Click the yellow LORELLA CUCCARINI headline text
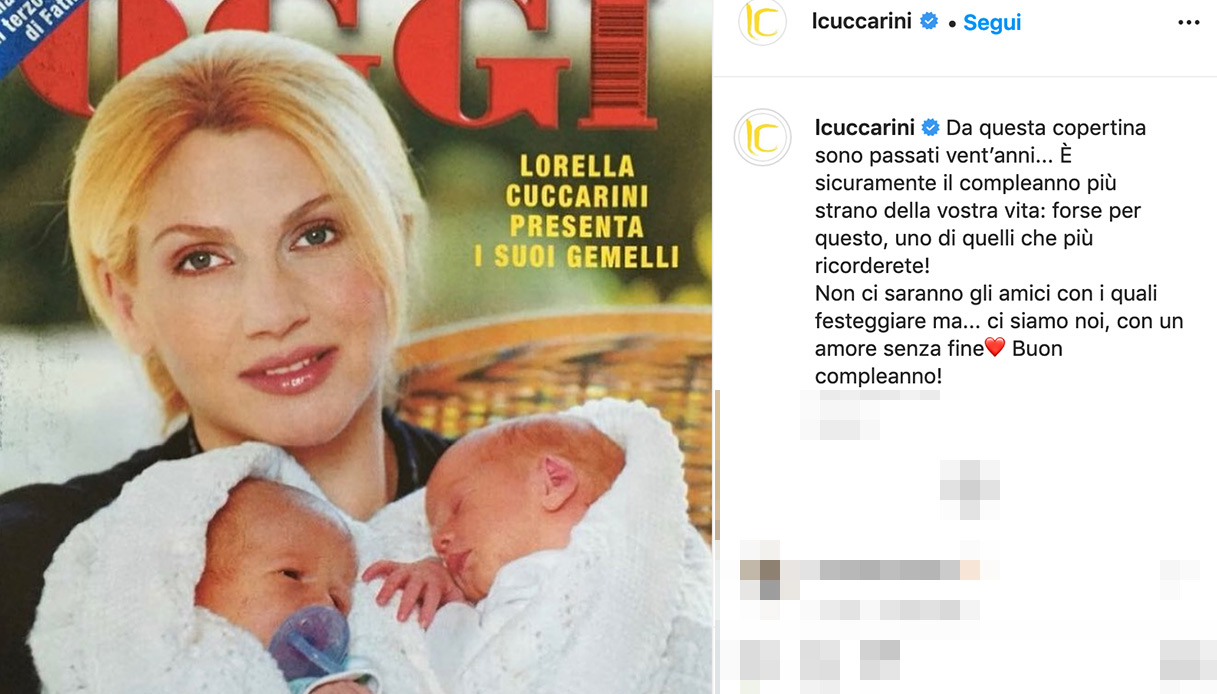 [572, 180]
